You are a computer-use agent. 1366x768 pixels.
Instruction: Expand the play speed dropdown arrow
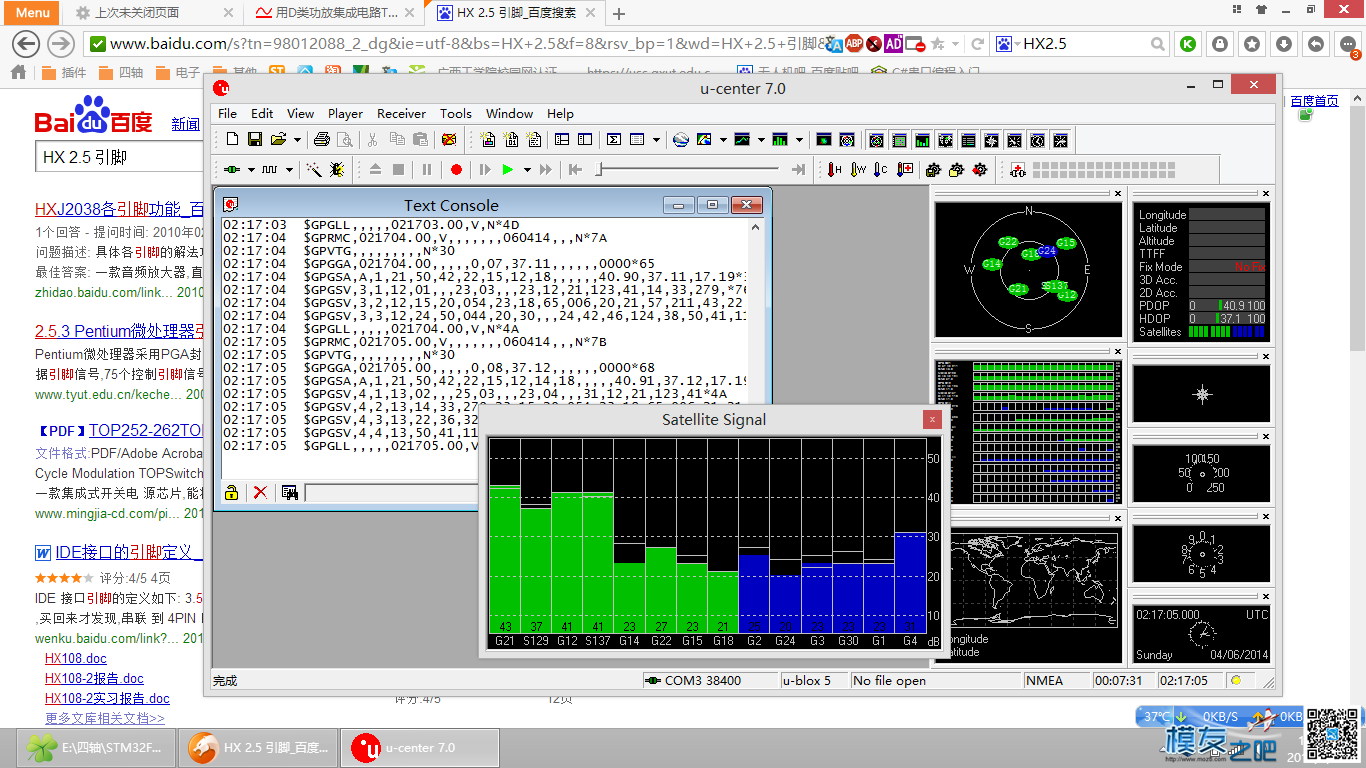pos(526,170)
